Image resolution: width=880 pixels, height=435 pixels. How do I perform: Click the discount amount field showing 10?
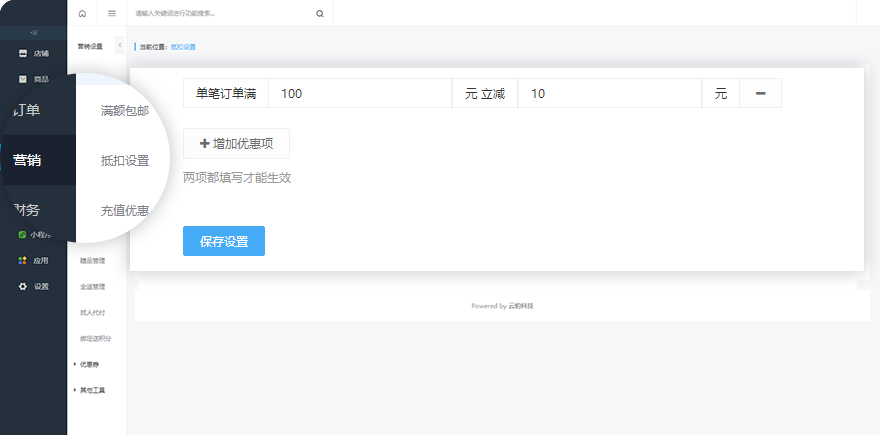click(610, 93)
